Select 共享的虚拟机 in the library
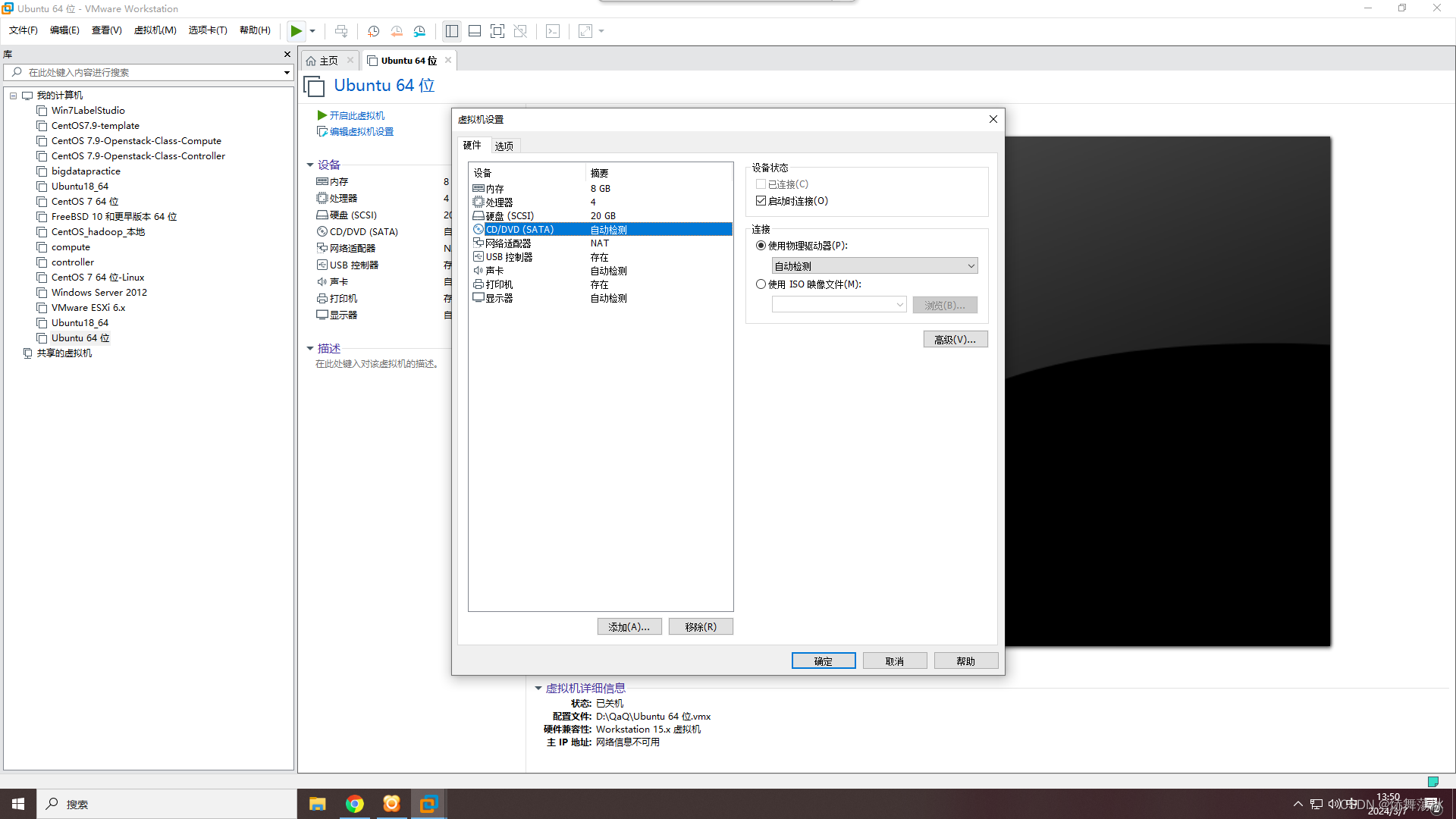This screenshot has width=1456, height=819. click(64, 353)
